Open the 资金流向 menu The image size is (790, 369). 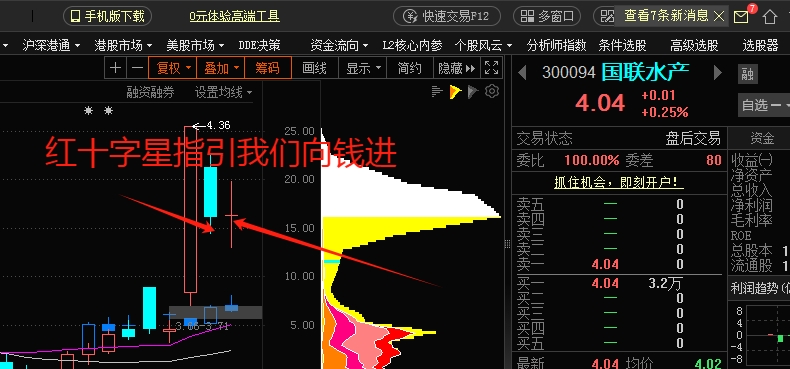(339, 45)
